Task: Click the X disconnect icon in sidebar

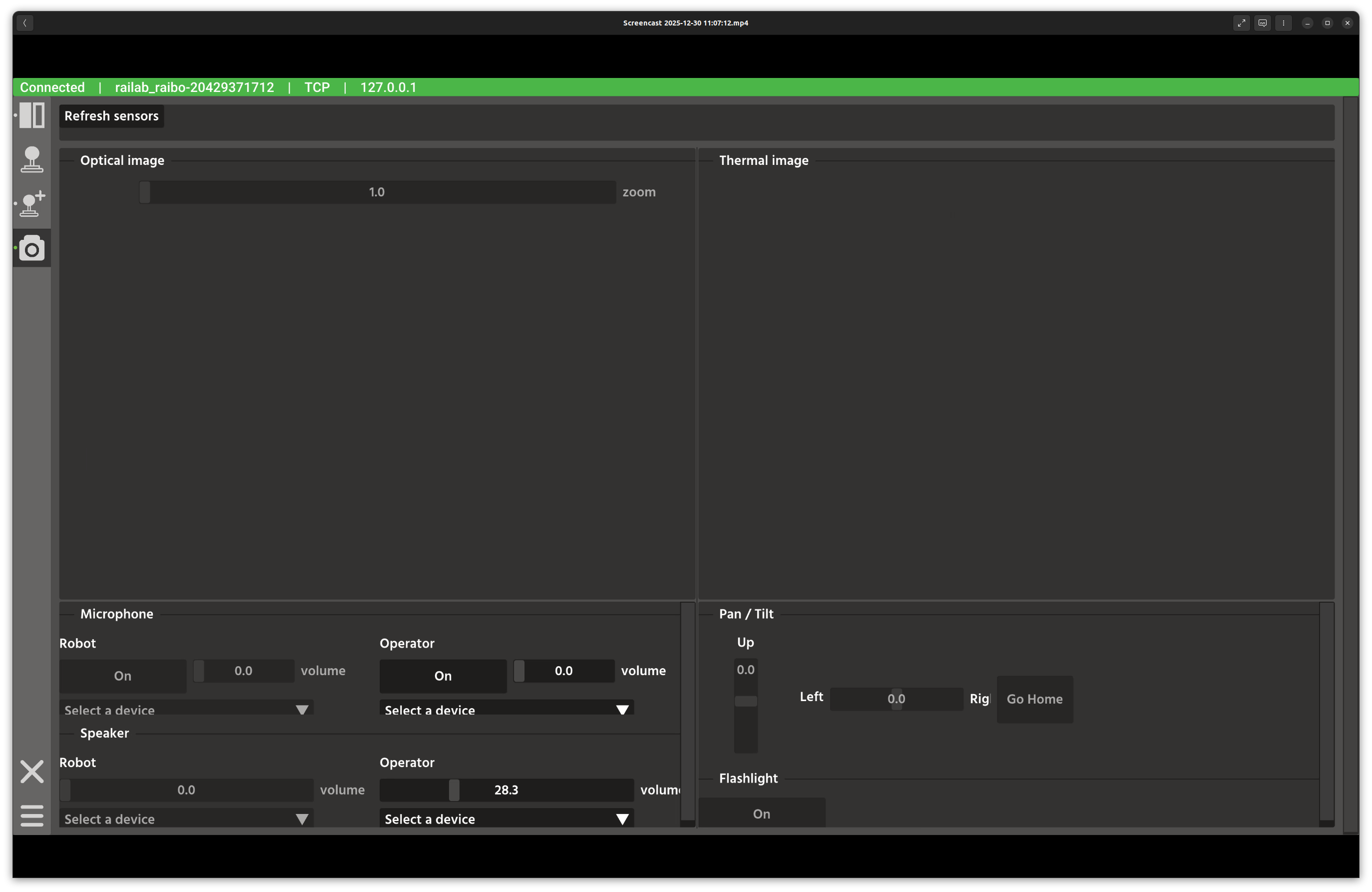Action: coord(31,772)
